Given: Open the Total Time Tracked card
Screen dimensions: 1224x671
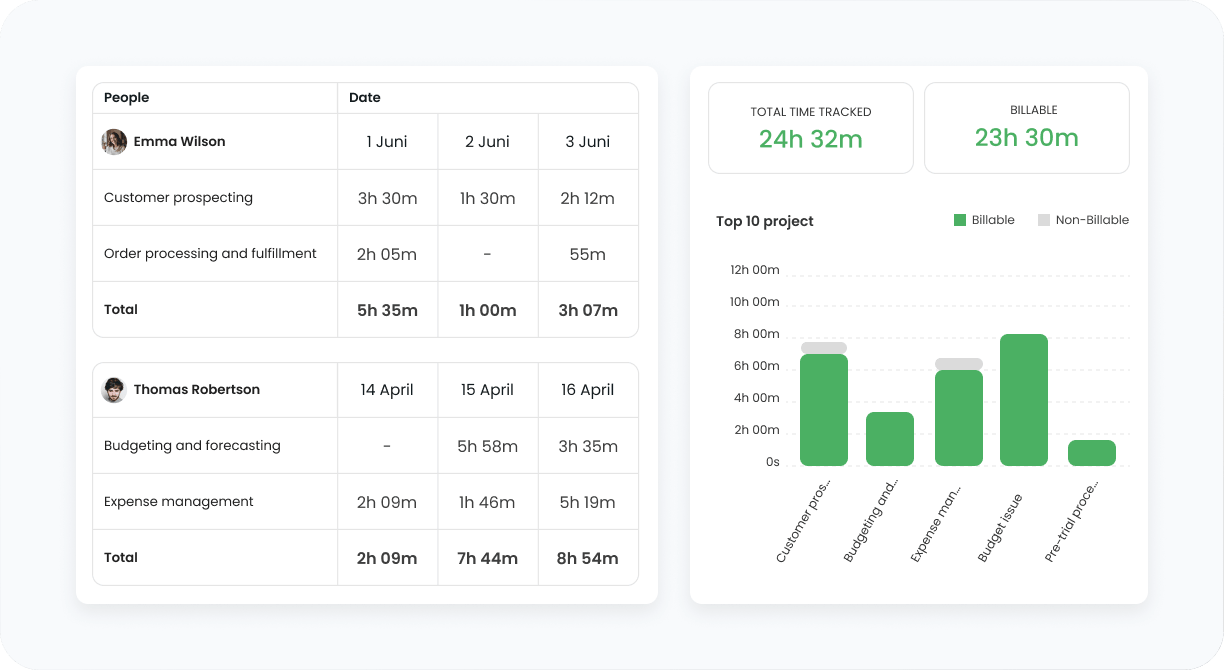Looking at the screenshot, I should pos(811,128).
